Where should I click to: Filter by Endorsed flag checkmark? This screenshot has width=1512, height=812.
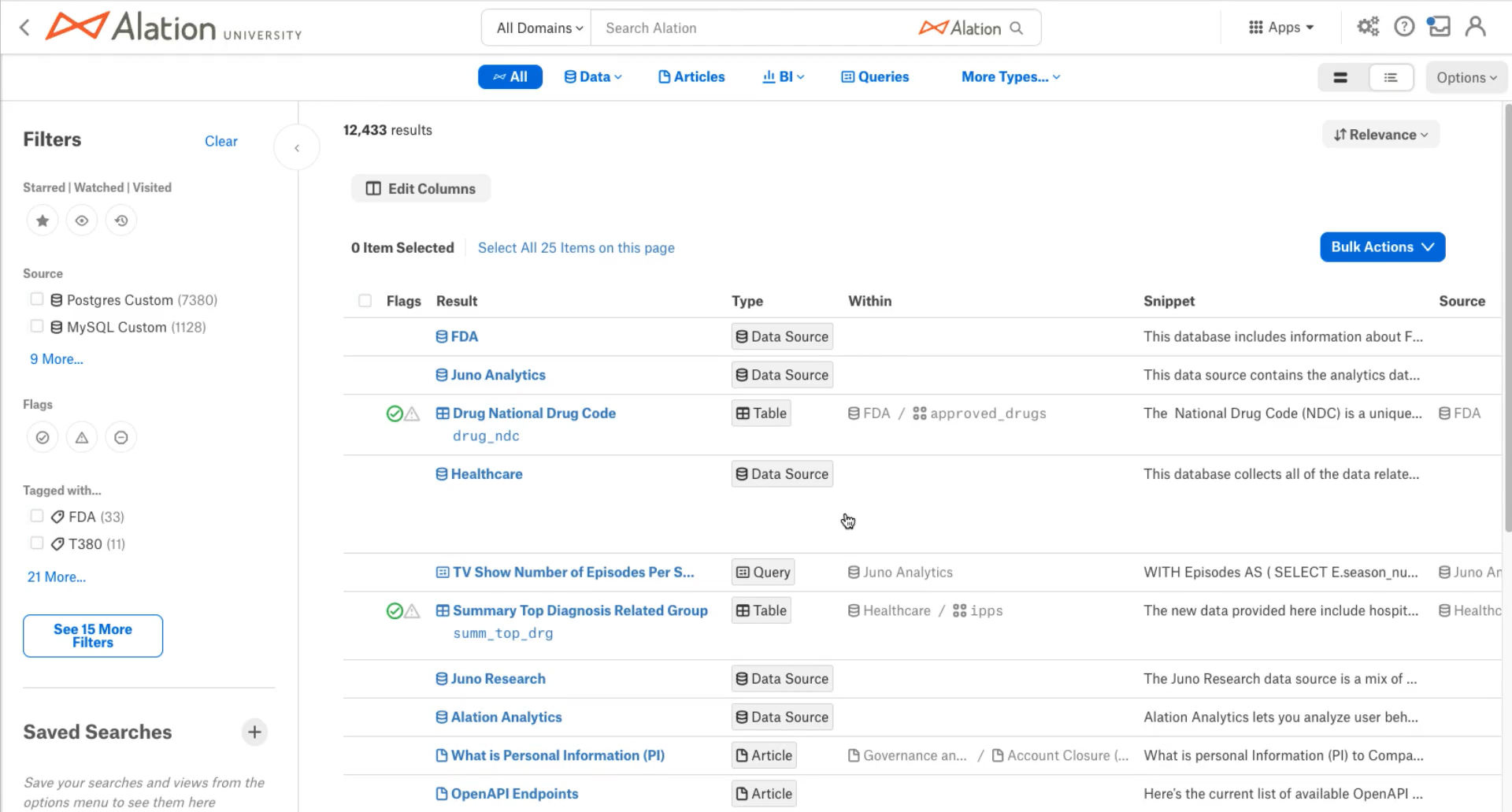[43, 437]
